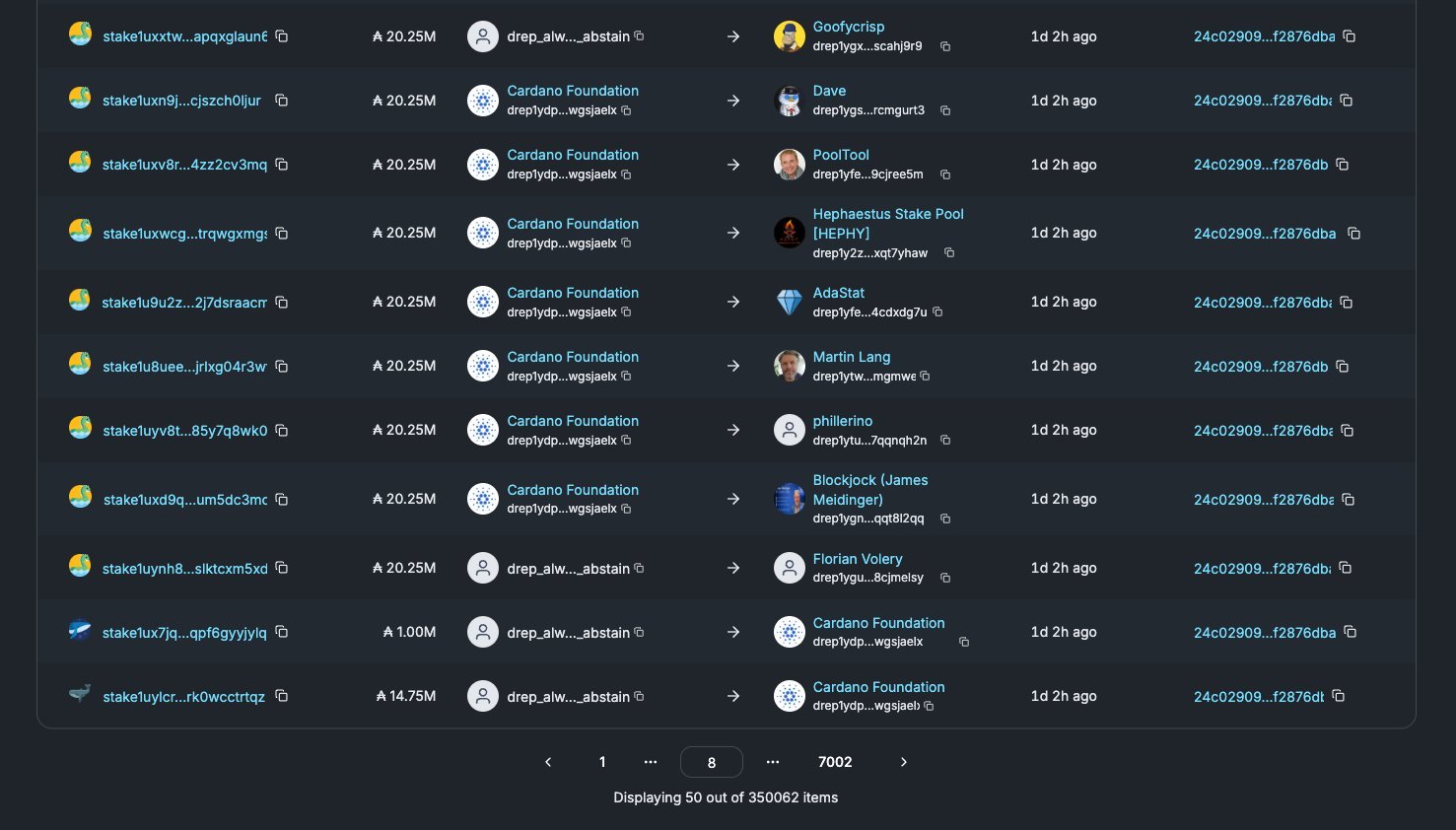Jump to last page 7002
Image resolution: width=1456 pixels, height=830 pixels.
tap(835, 762)
